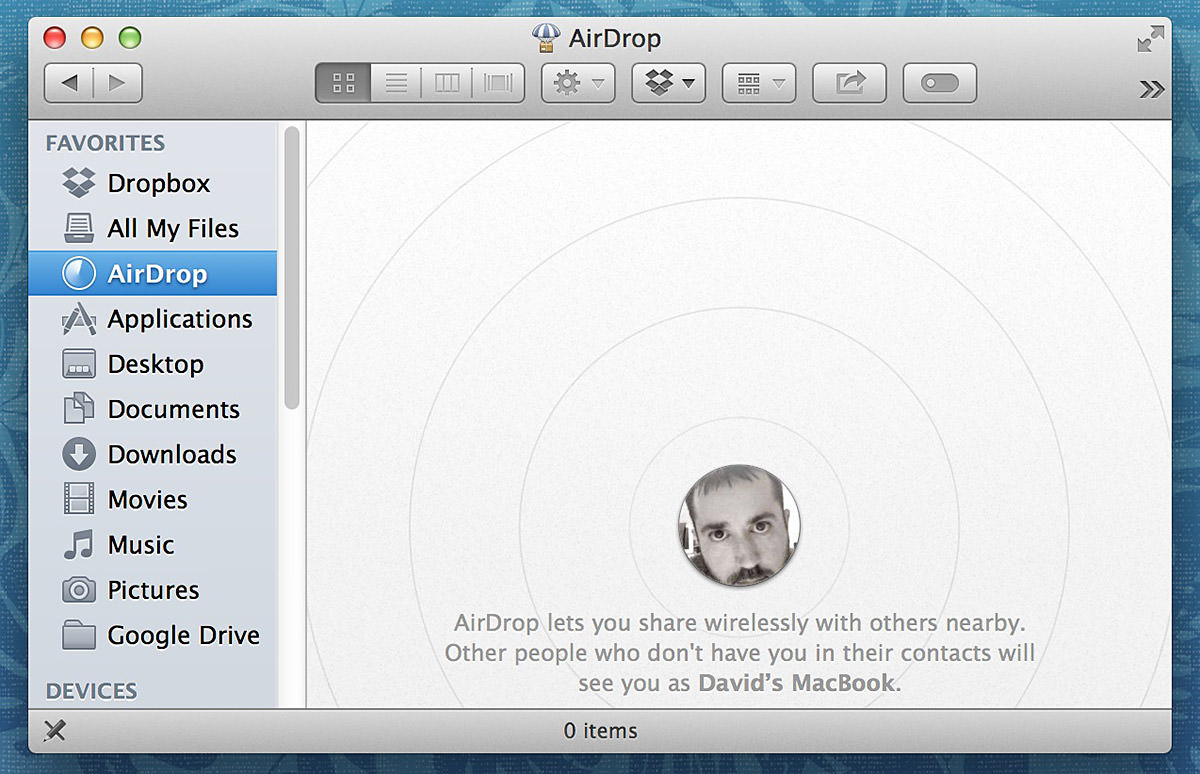Image resolution: width=1200 pixels, height=774 pixels.
Task: Switch to Cover Flow view
Action: pos(498,83)
